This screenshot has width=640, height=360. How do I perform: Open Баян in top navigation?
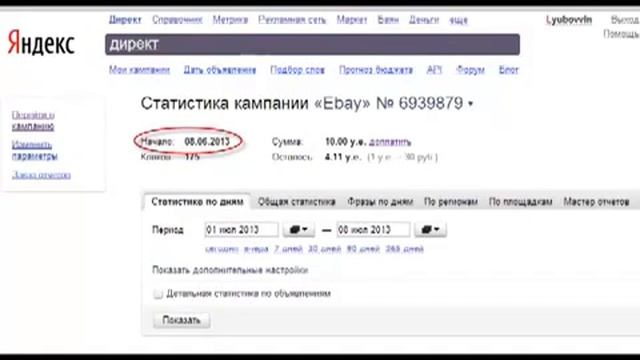tap(388, 20)
